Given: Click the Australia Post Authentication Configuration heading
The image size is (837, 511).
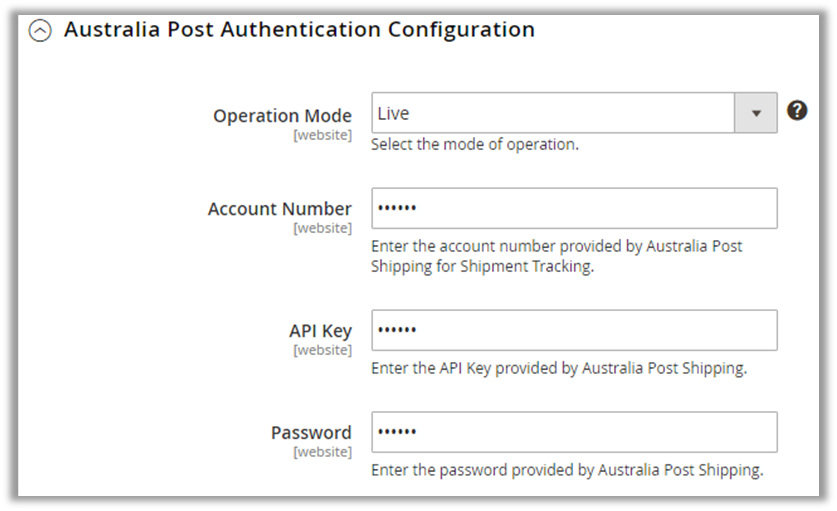Looking at the screenshot, I should pyautogui.click(x=299, y=30).
